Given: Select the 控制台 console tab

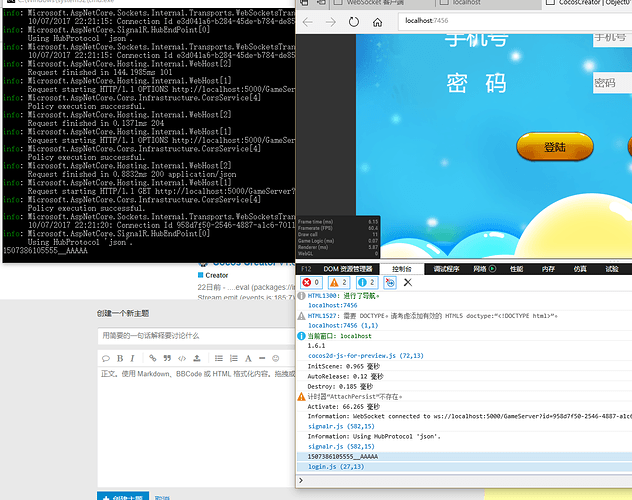Looking at the screenshot, I should pyautogui.click(x=402, y=269).
